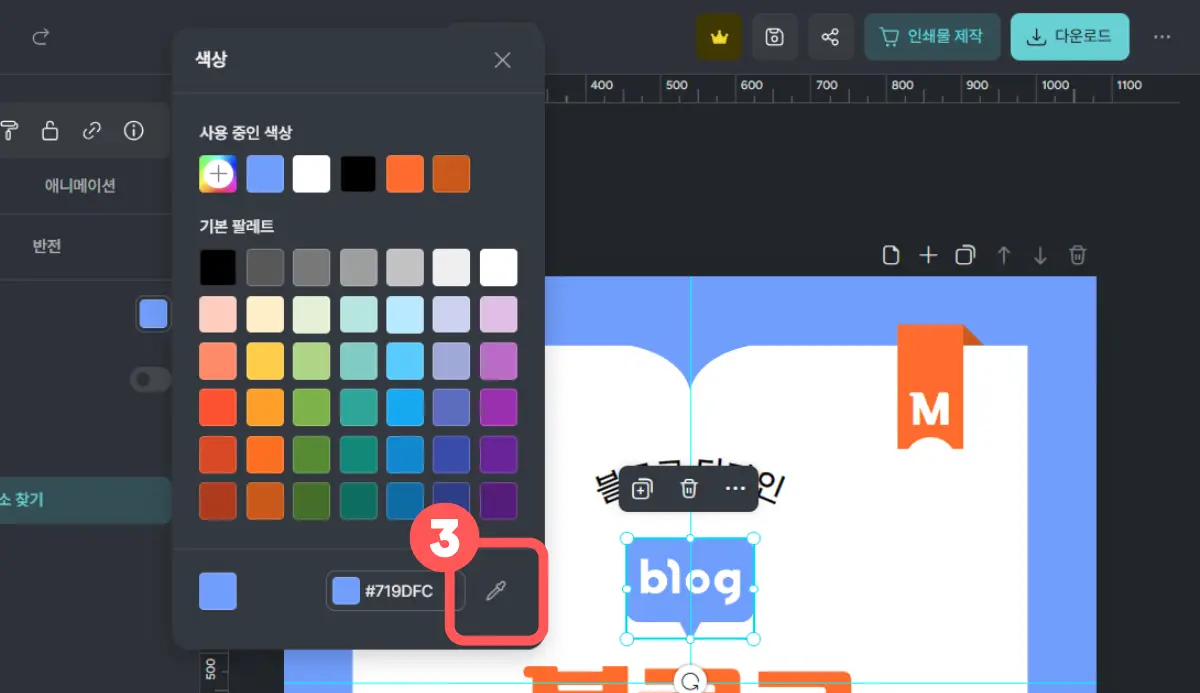
Task: Click the #719DFC hex color field
Action: click(x=396, y=591)
